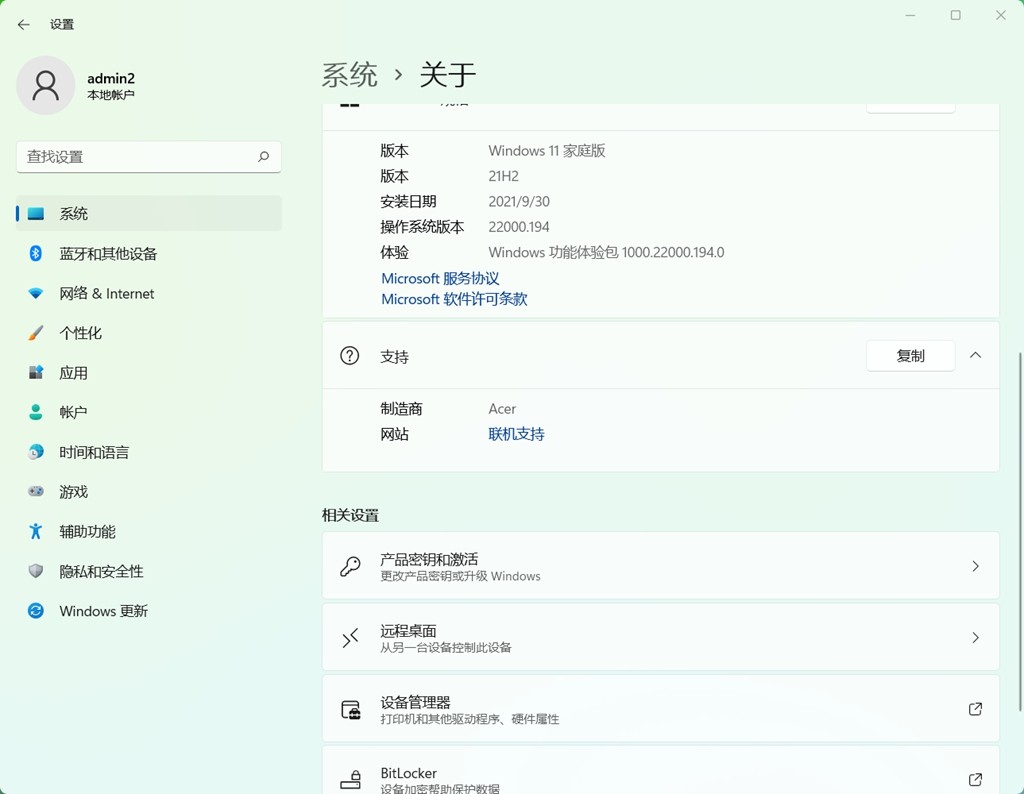Open 游戏 settings
Viewport: 1024px width, 794px height.
coord(73,491)
